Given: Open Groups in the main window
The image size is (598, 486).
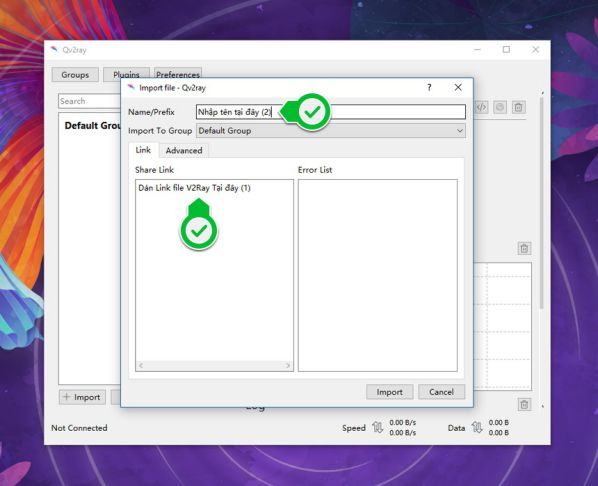Looking at the screenshot, I should pos(75,75).
